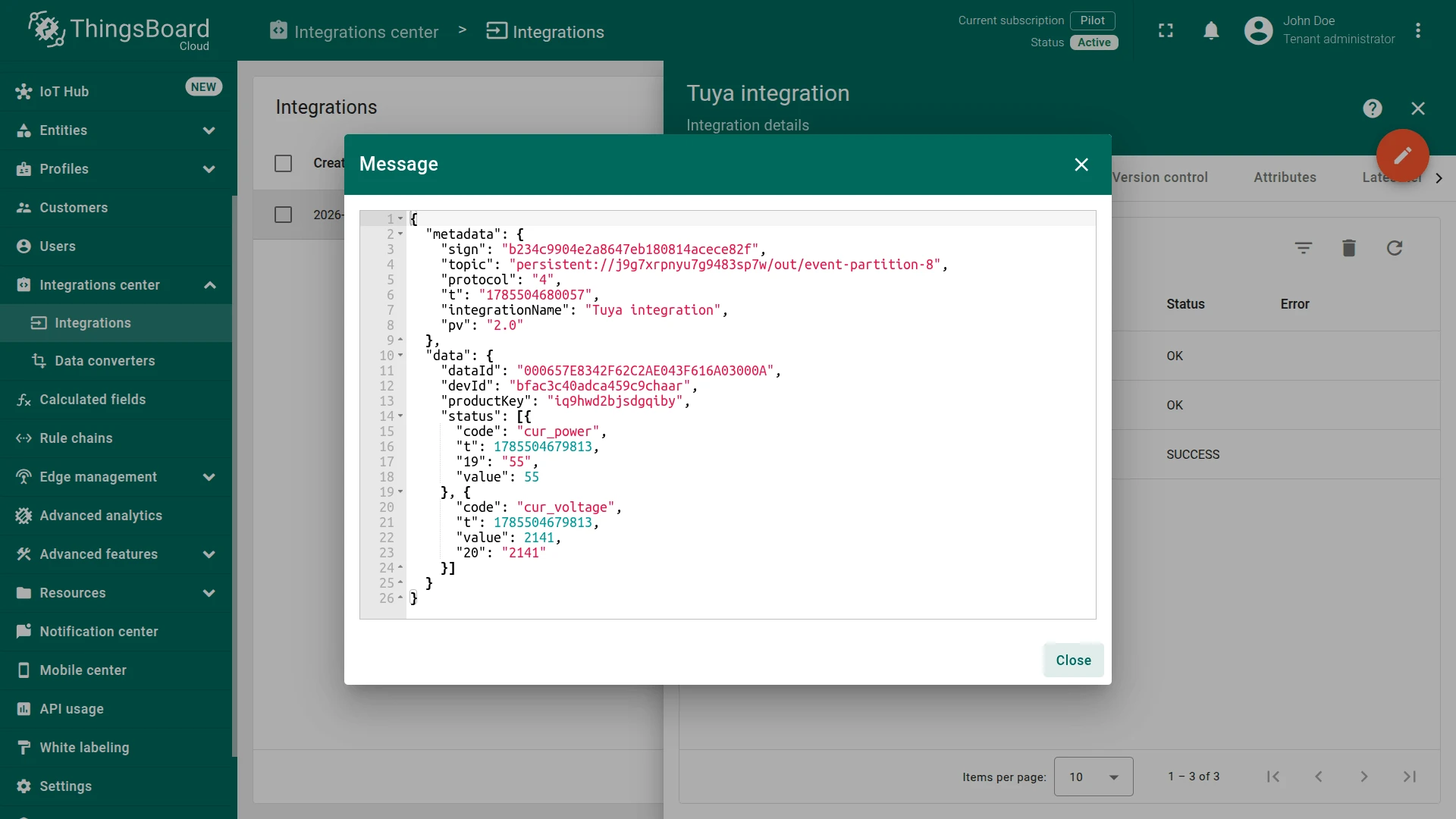The height and width of the screenshot is (819, 1456).
Task: Open the Version control tab
Action: click(1159, 177)
